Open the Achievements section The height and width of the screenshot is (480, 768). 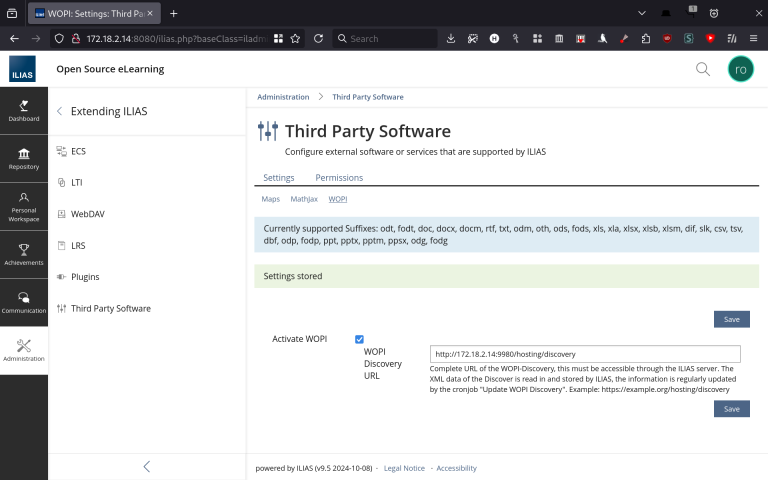(x=24, y=254)
